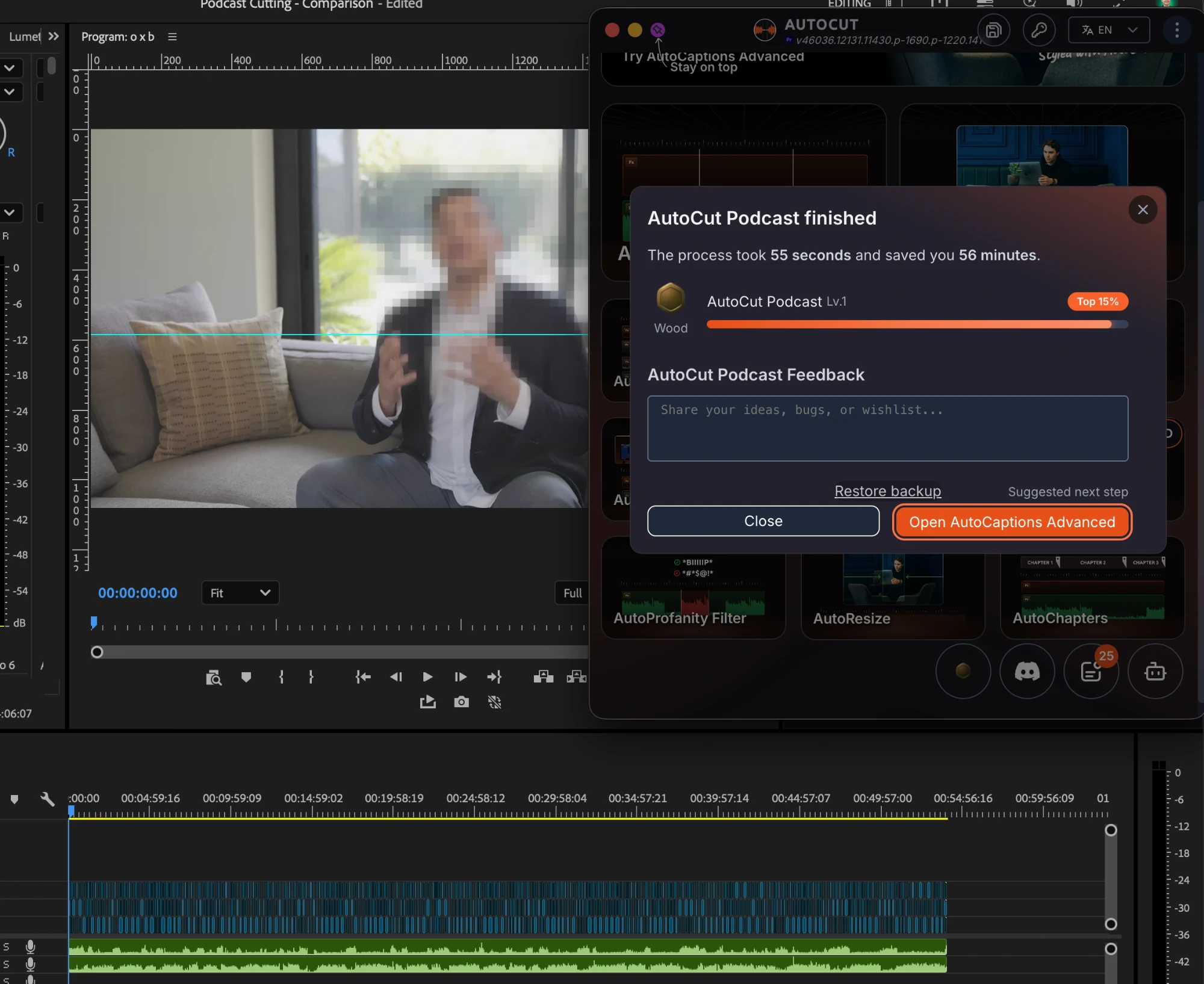
Task: Focus the AutoCut Podcast Feedback text field
Action: [x=887, y=429]
